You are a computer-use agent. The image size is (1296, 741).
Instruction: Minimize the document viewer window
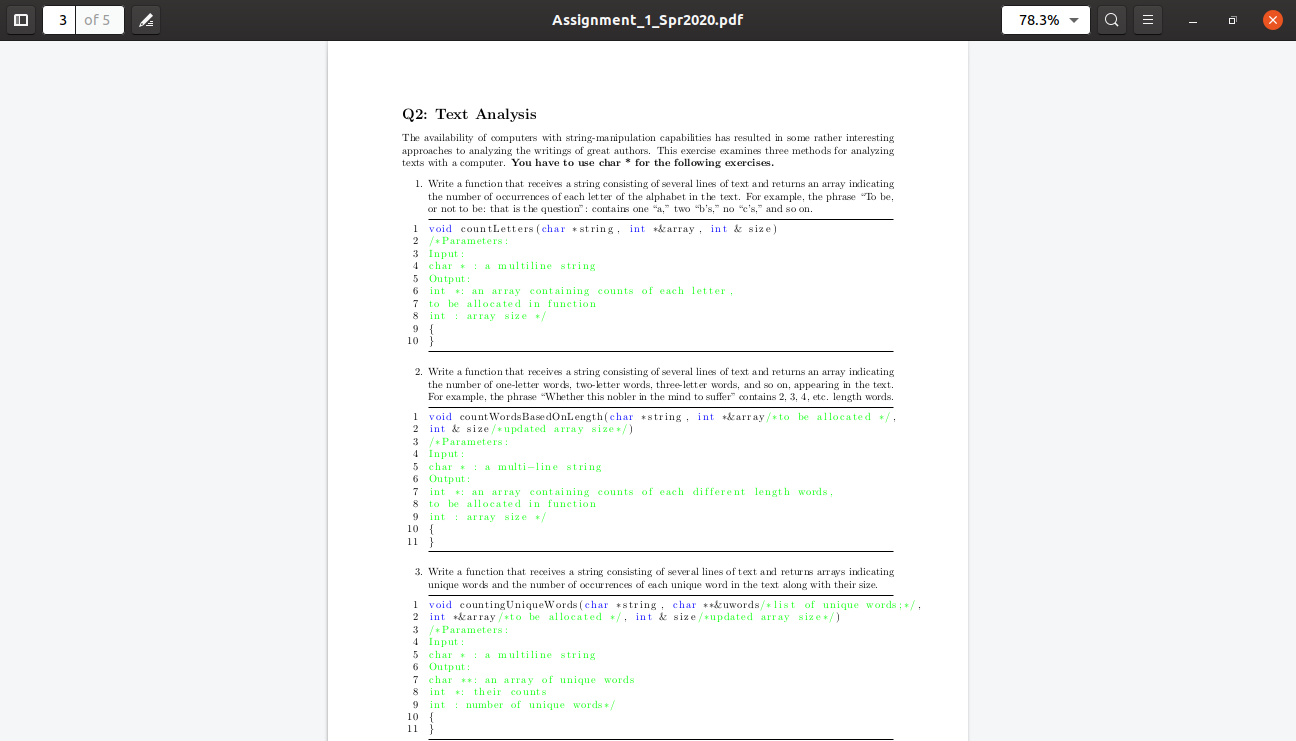tap(1192, 19)
